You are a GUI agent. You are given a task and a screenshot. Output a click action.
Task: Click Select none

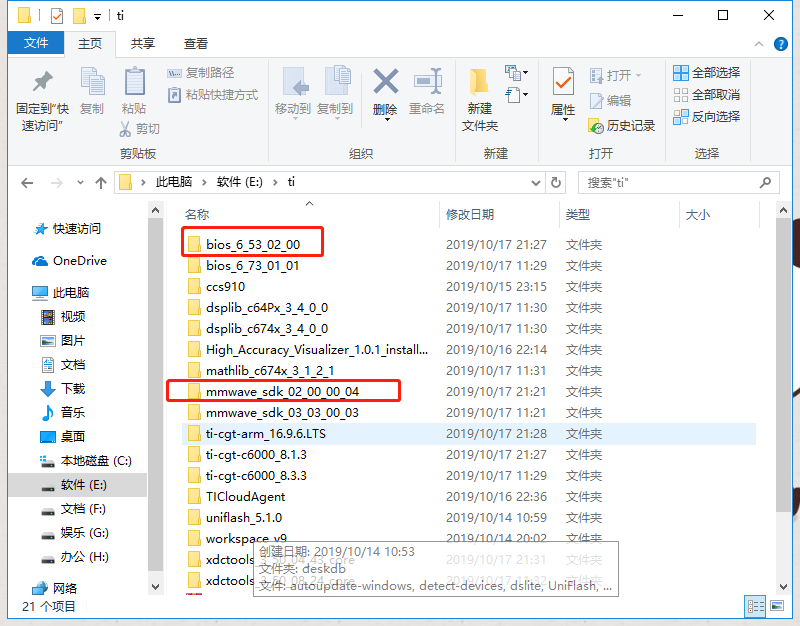click(707, 95)
